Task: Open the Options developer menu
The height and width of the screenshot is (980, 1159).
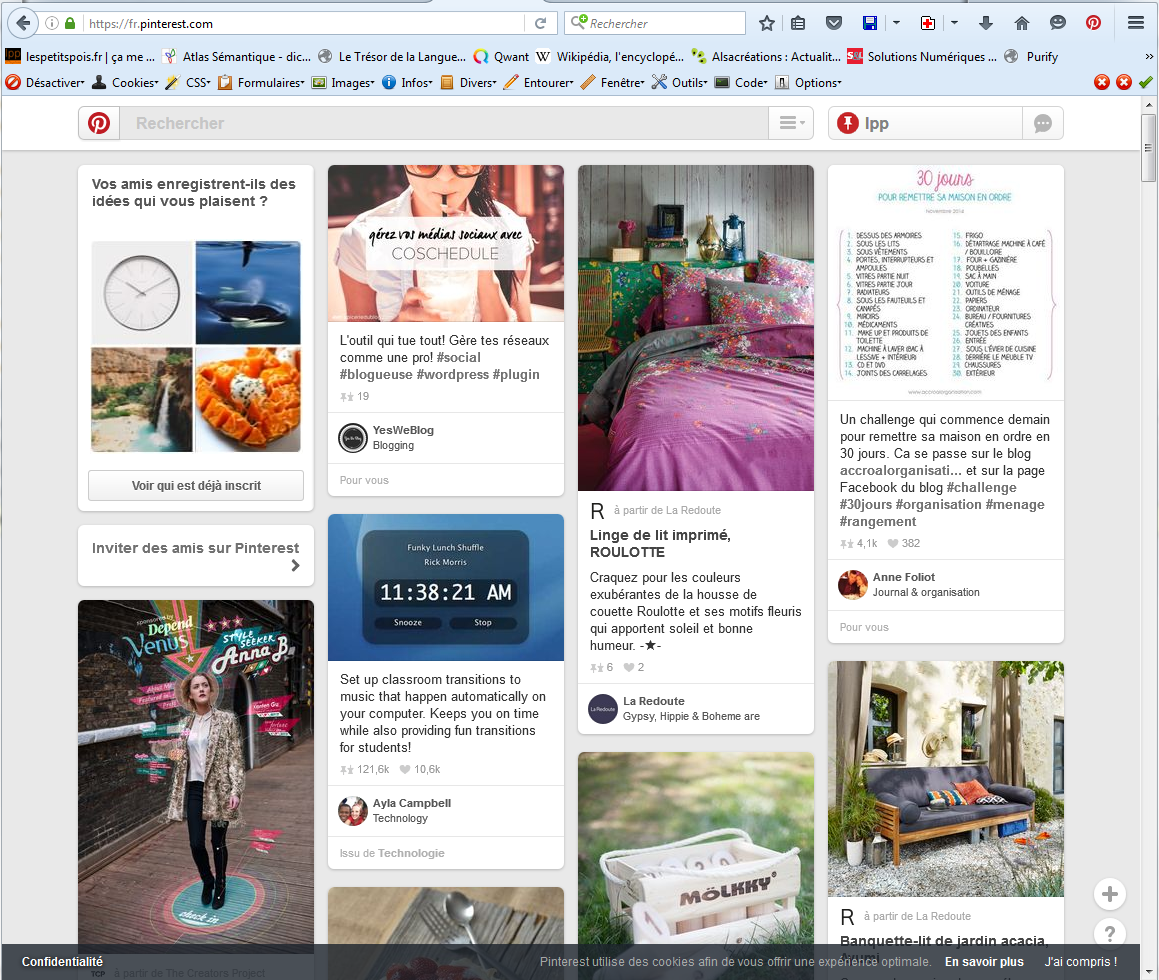Action: (809, 83)
